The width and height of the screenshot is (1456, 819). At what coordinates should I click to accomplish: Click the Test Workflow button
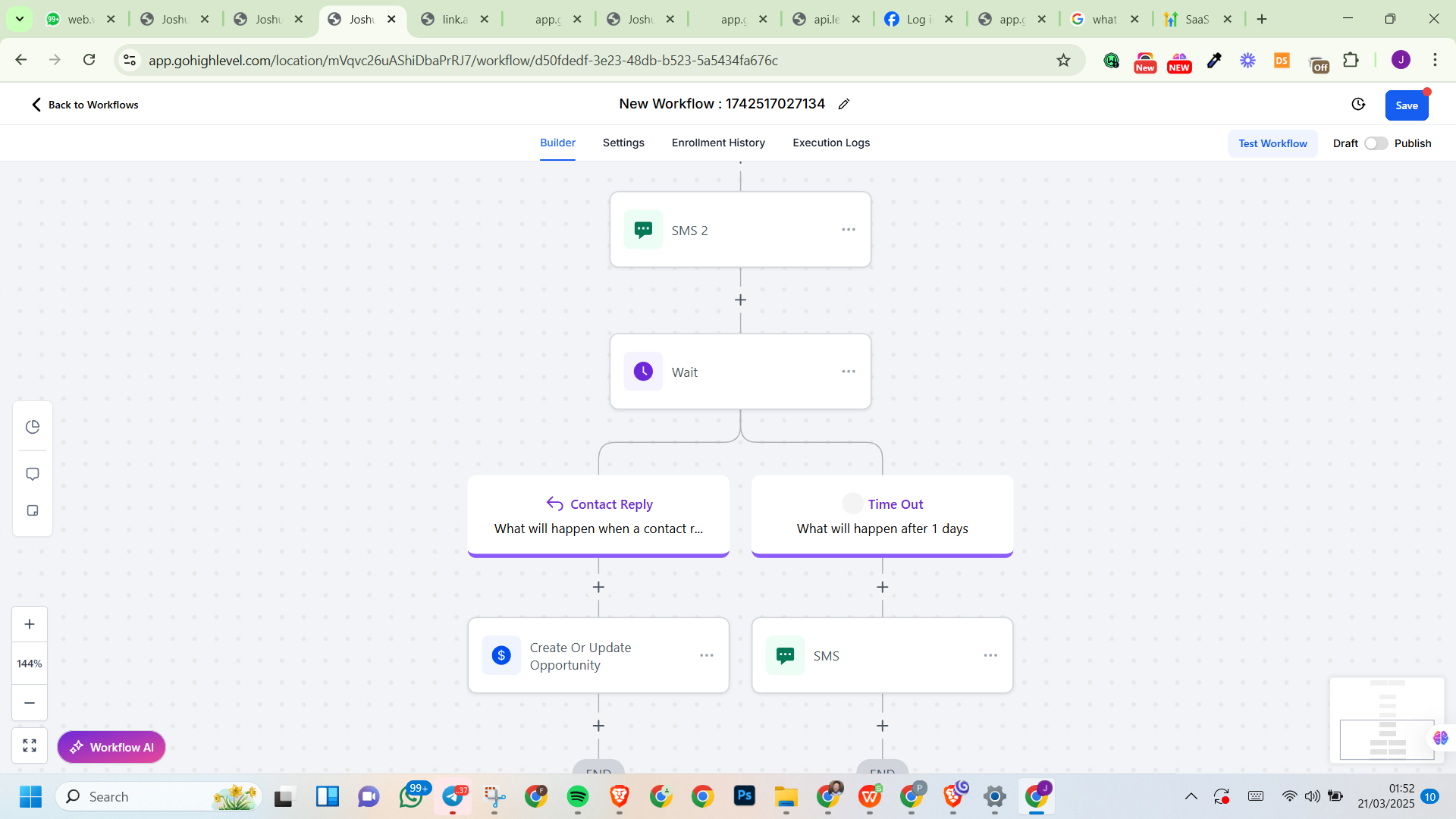coord(1272,143)
